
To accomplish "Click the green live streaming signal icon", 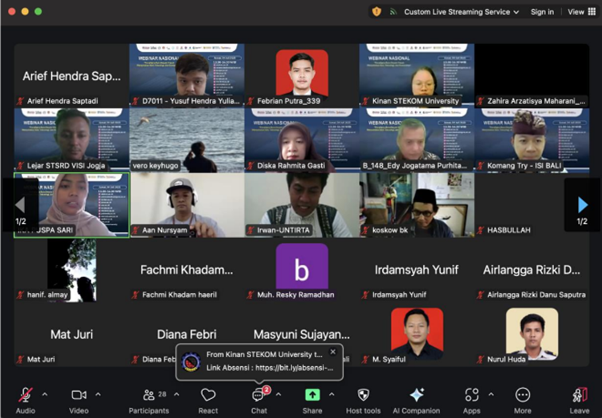I will pyautogui.click(x=393, y=12).
